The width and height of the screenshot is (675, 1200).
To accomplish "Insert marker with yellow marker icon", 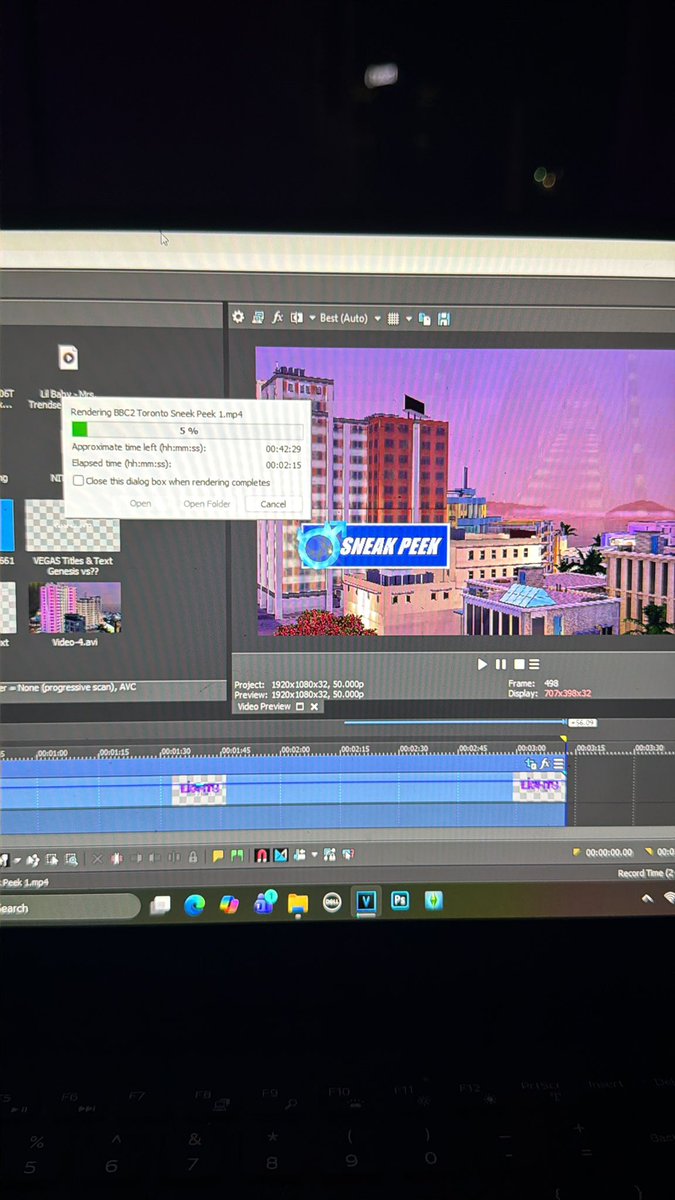I will [x=217, y=857].
